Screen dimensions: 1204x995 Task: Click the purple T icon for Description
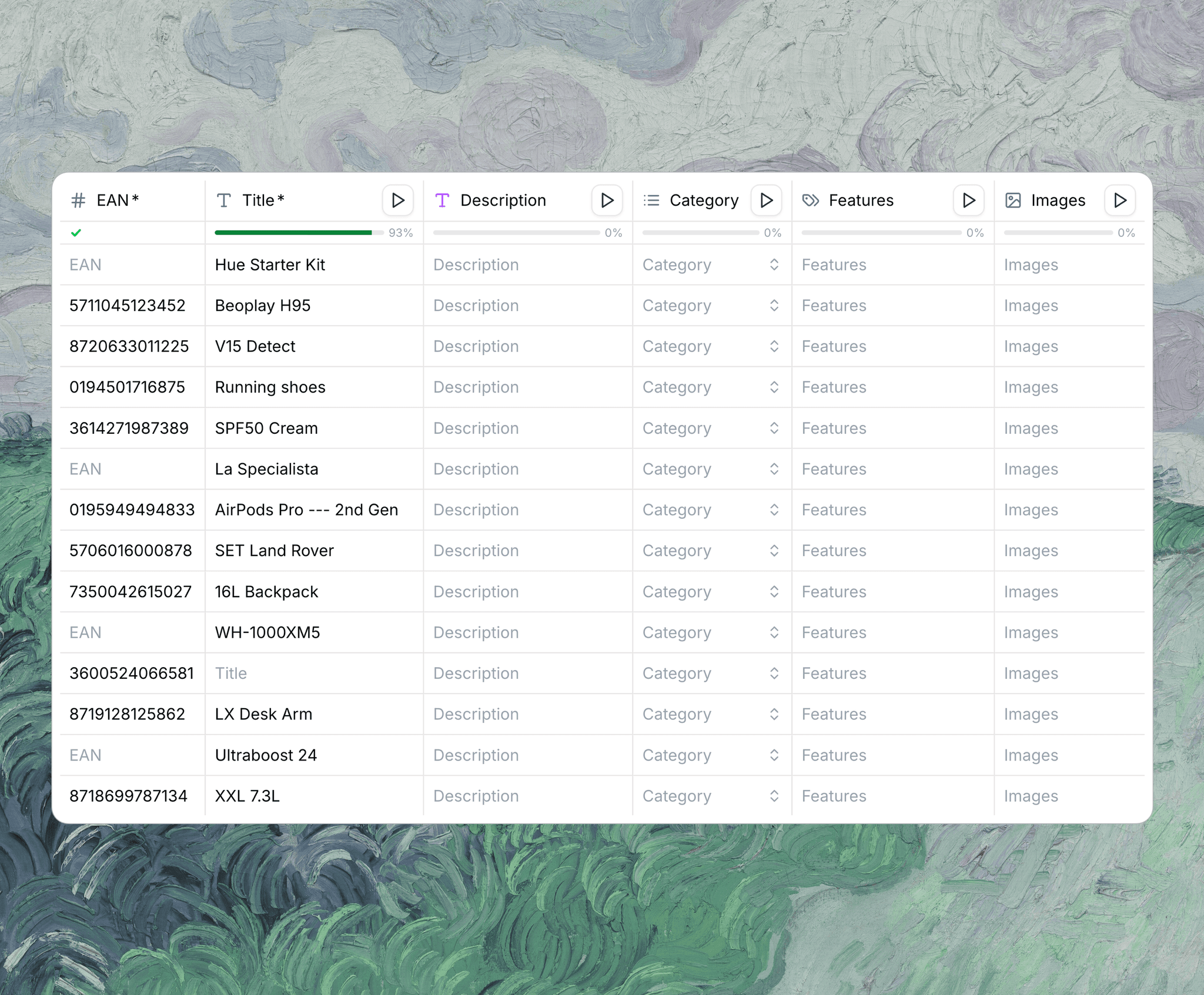pos(442,200)
